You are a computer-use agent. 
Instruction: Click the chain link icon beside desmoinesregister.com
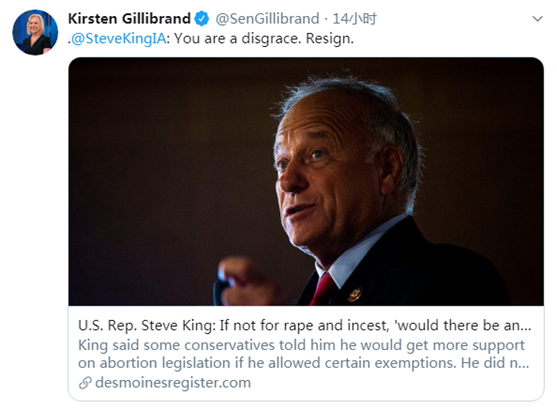pyautogui.click(x=85, y=383)
